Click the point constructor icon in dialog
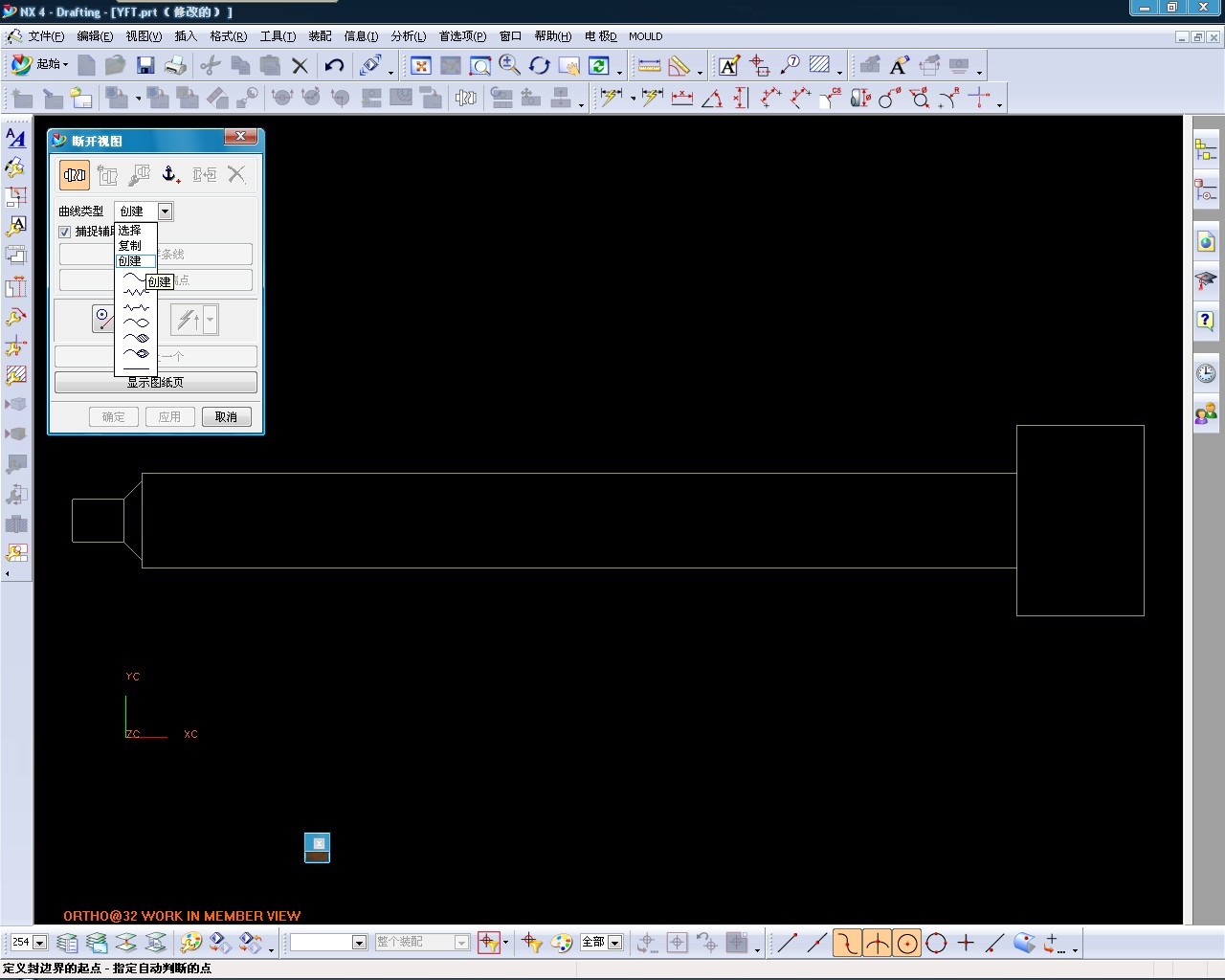The image size is (1225, 980). 103,319
